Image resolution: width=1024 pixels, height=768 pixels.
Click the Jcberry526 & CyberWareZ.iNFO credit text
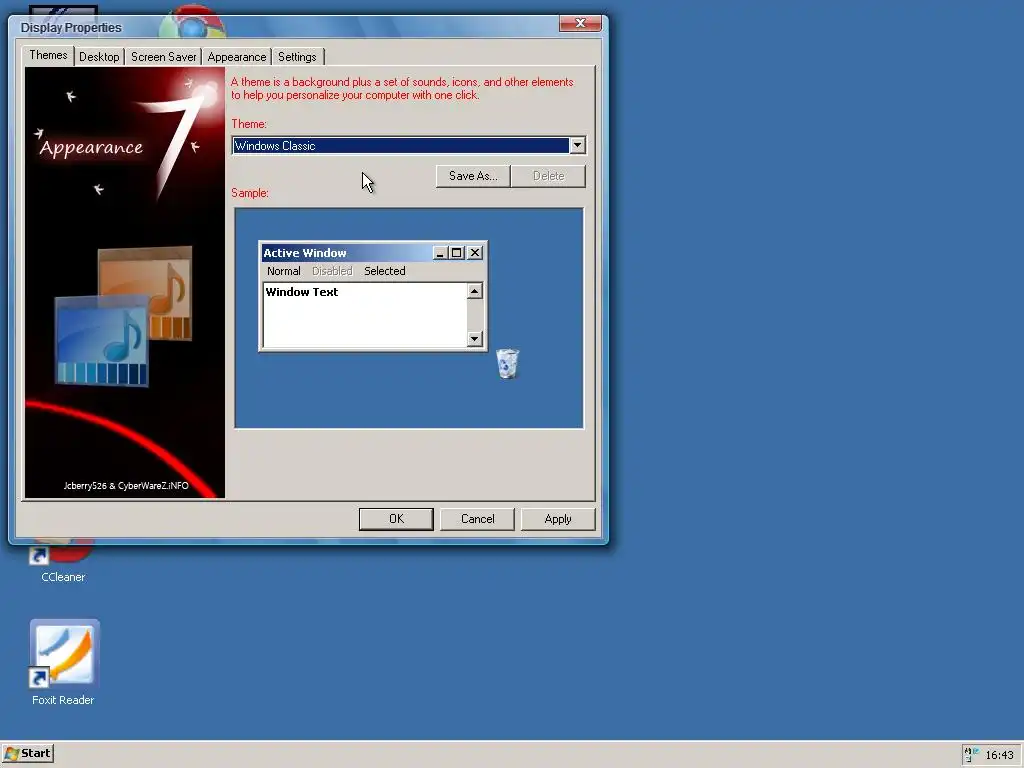(x=126, y=486)
